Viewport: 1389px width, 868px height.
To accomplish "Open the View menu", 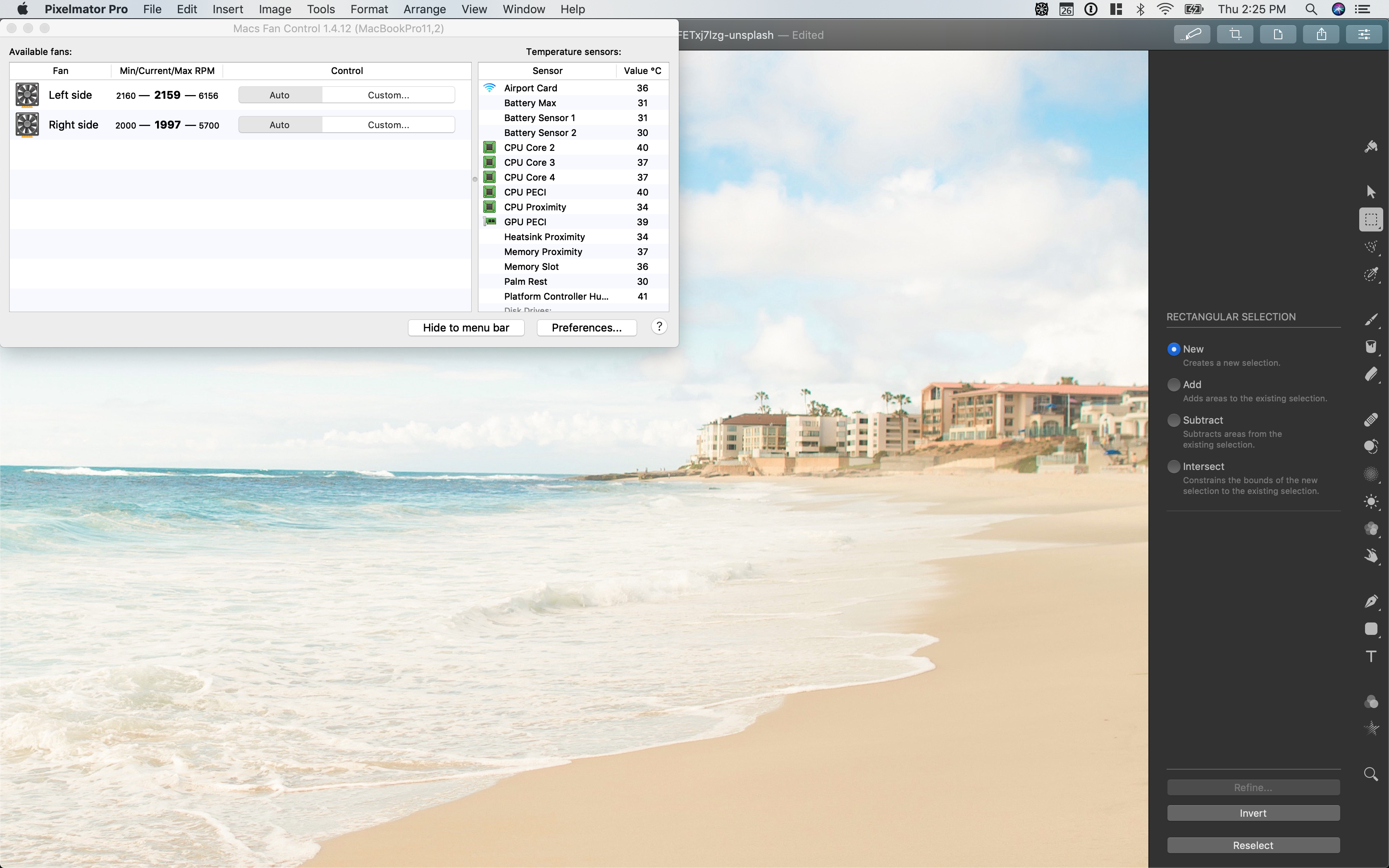I will [474, 9].
